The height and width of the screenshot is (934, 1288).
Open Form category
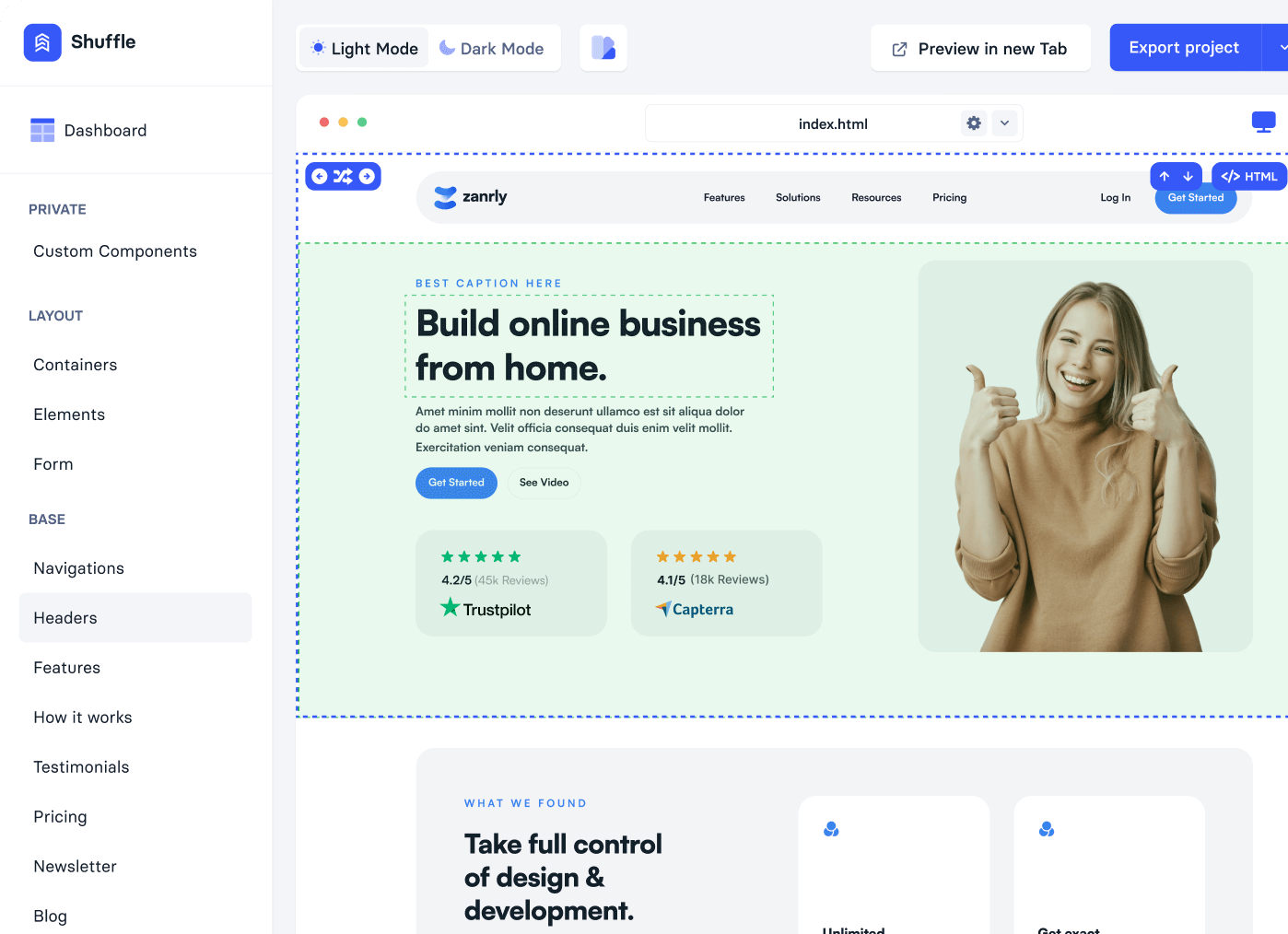(53, 464)
